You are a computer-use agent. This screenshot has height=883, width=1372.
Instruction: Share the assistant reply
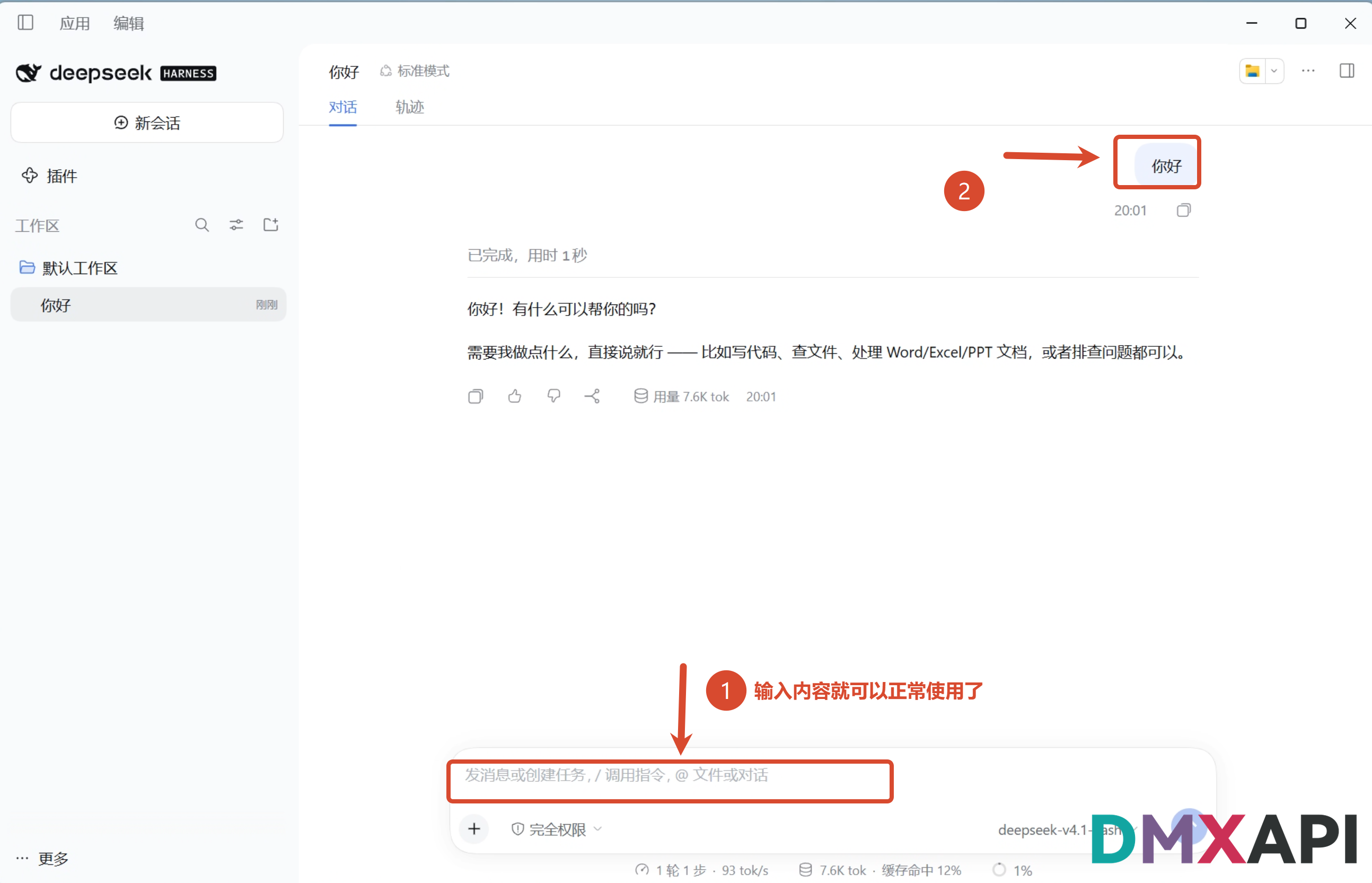click(x=593, y=396)
